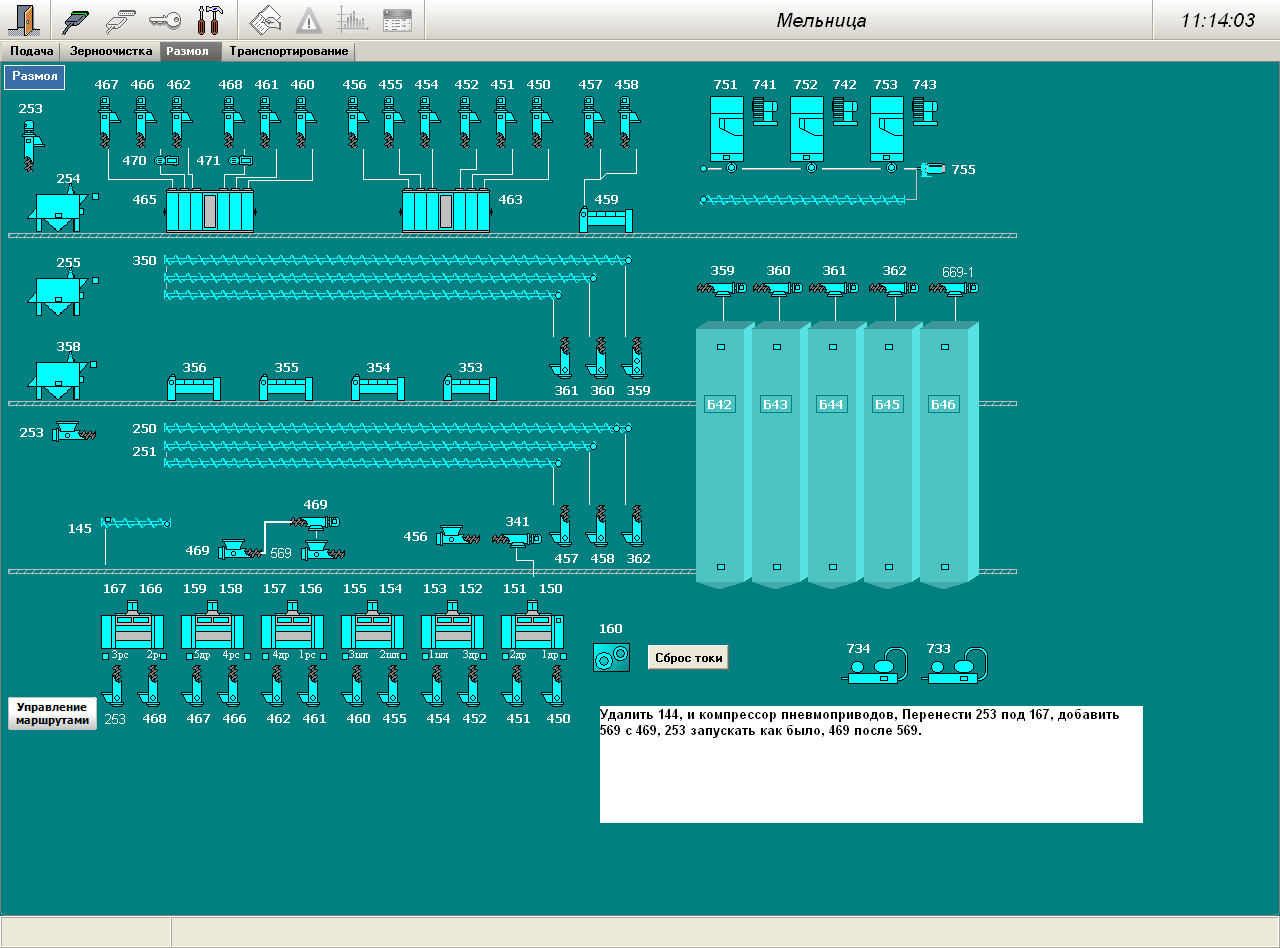Toggle the top indicator on silo Б42
1280x948 pixels.
coord(720,347)
